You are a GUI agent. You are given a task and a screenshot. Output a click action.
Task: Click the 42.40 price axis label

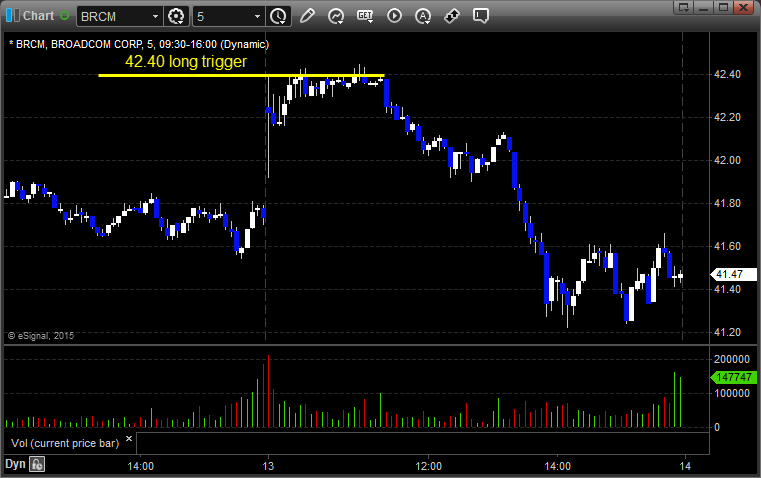click(728, 74)
